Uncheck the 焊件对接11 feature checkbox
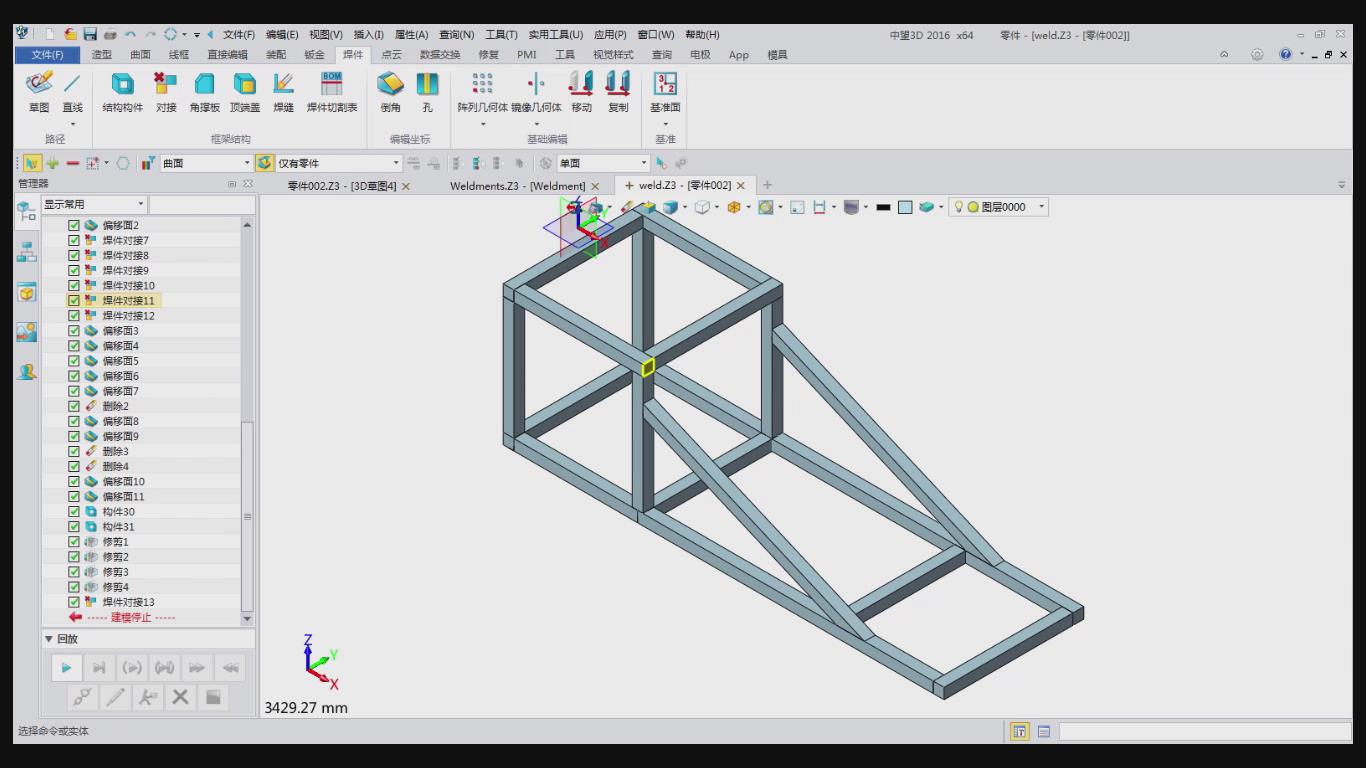 point(74,300)
